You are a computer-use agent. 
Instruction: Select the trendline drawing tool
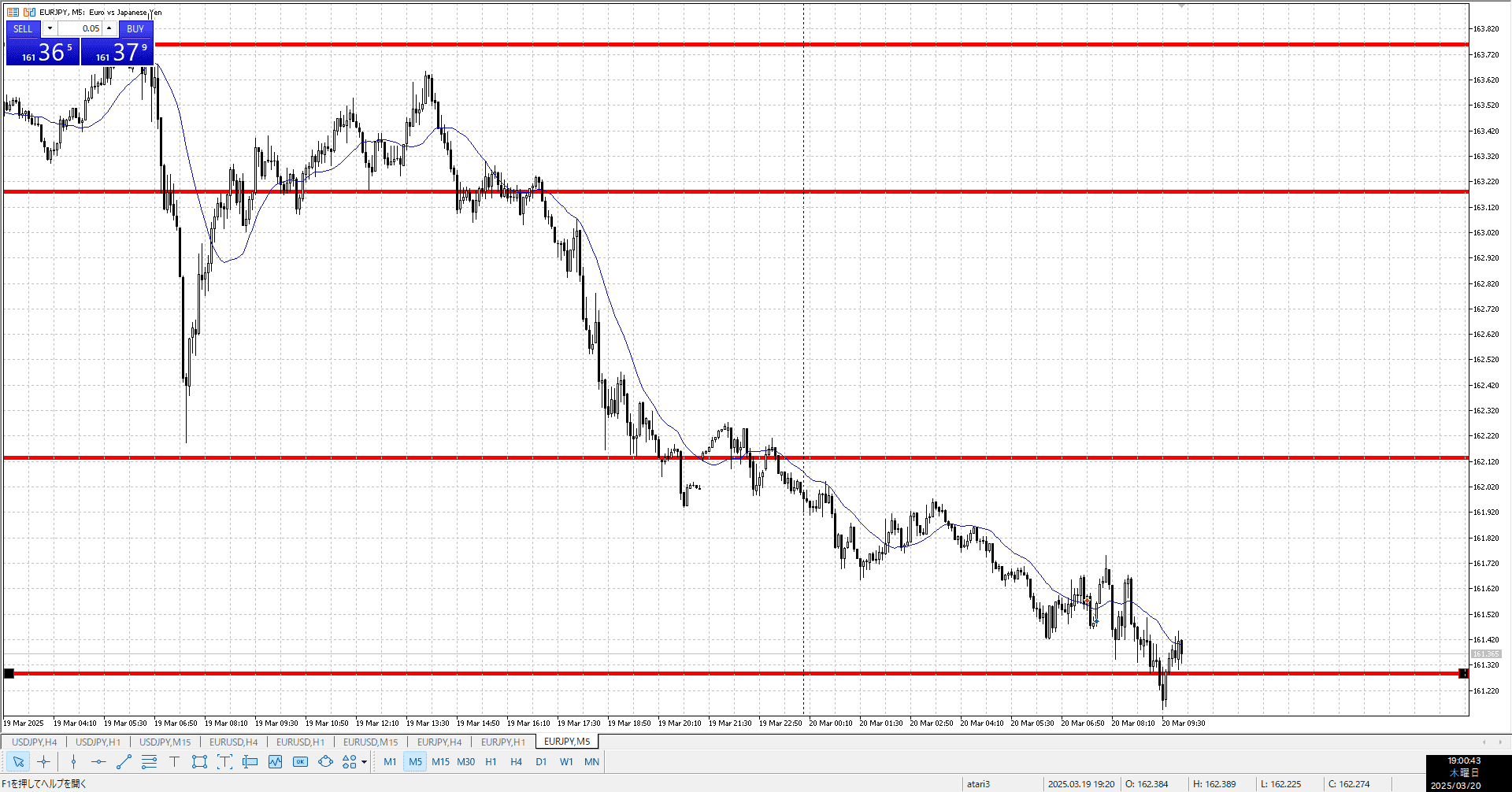point(124,761)
